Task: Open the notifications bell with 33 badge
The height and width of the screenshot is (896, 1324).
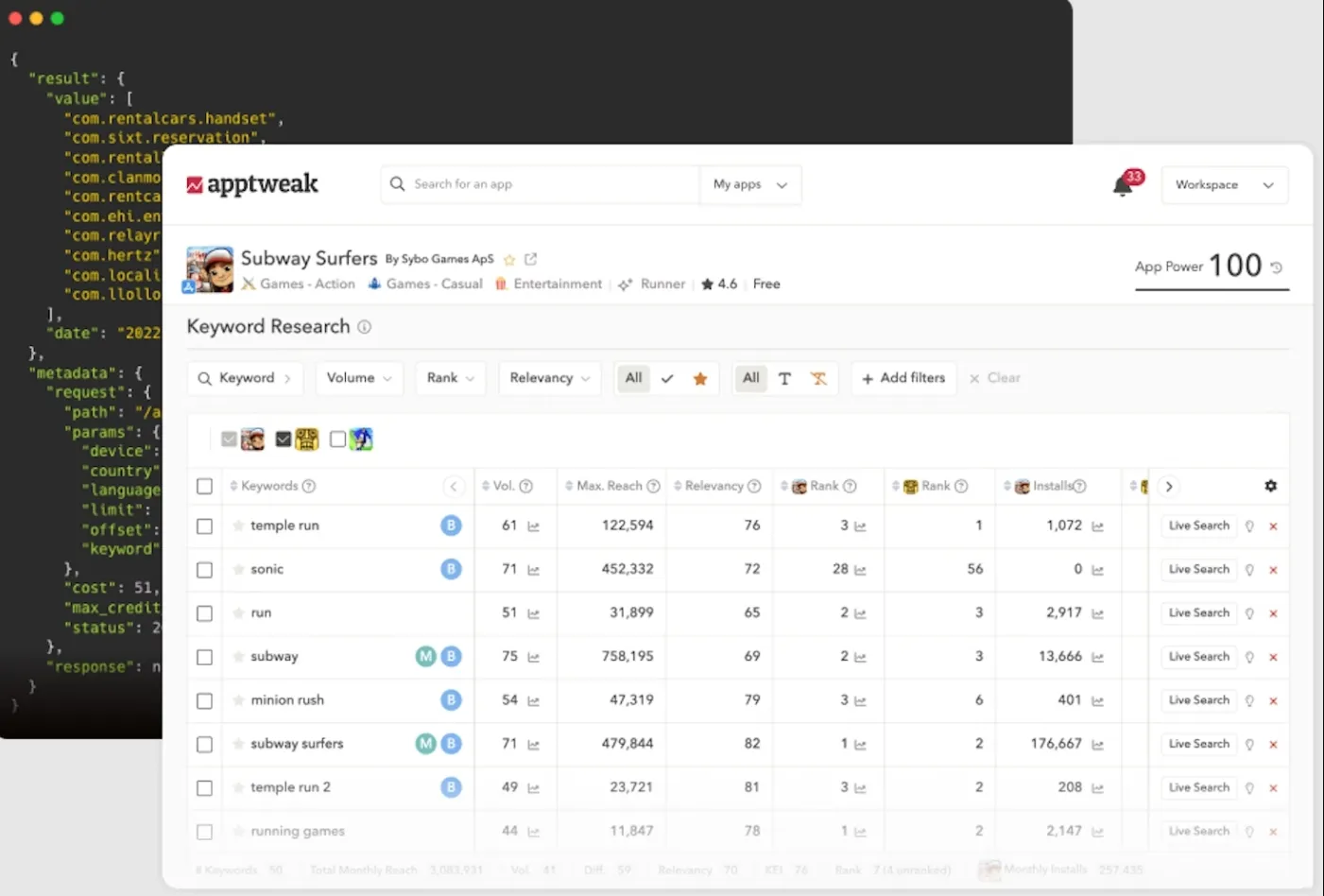Action: (x=1125, y=183)
